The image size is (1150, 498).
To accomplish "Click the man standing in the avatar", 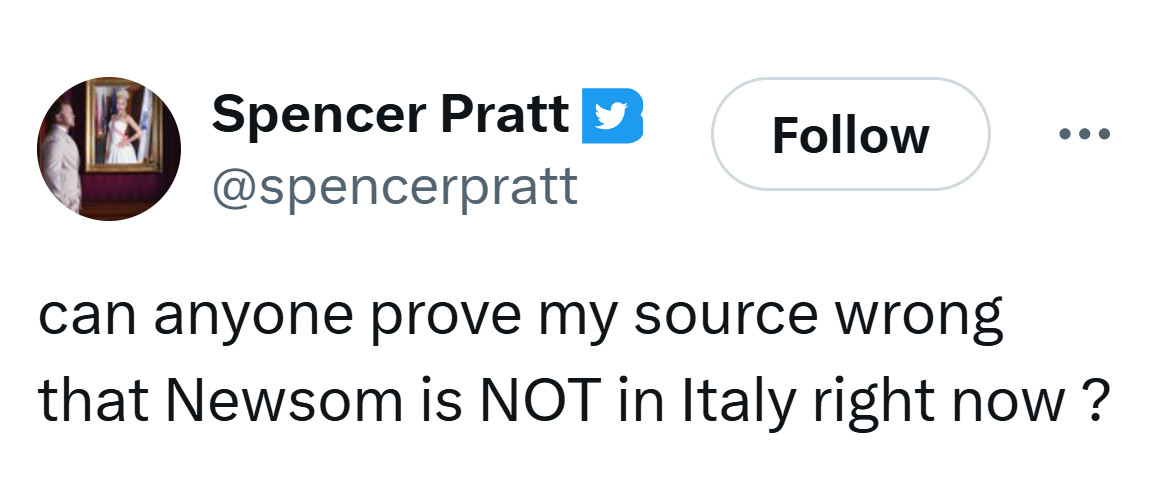I will click(x=67, y=160).
